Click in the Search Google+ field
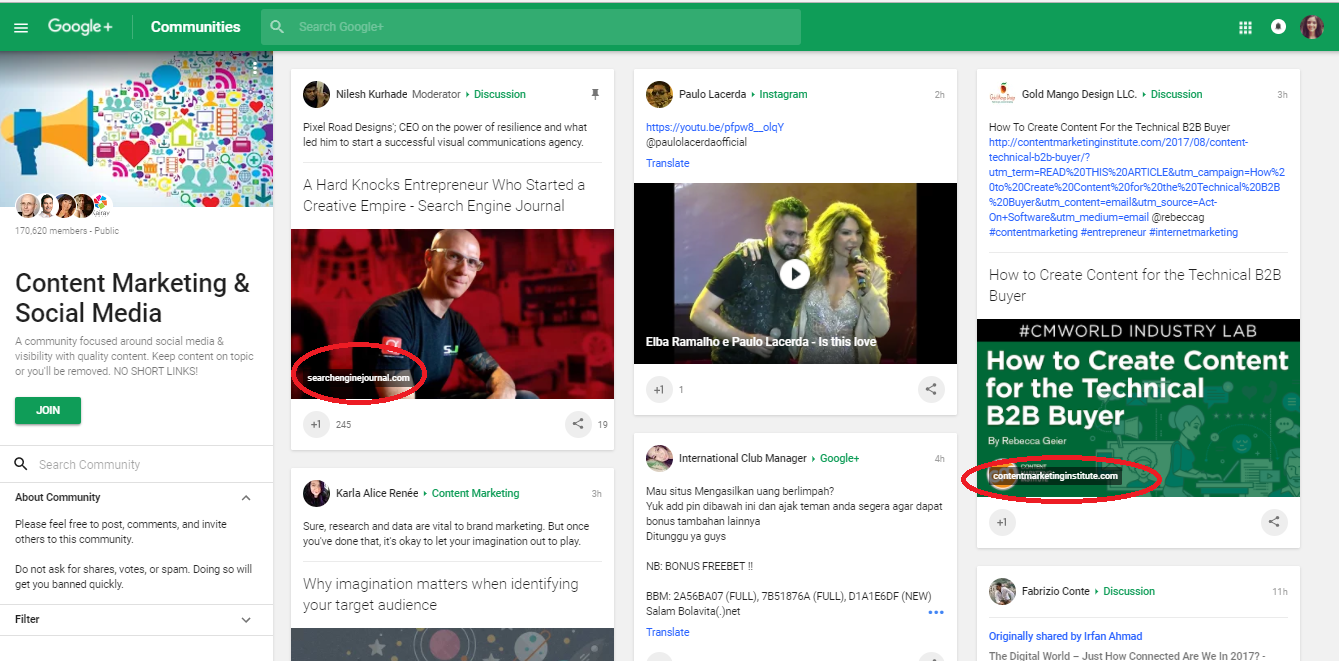The image size is (1339, 661). [531, 27]
